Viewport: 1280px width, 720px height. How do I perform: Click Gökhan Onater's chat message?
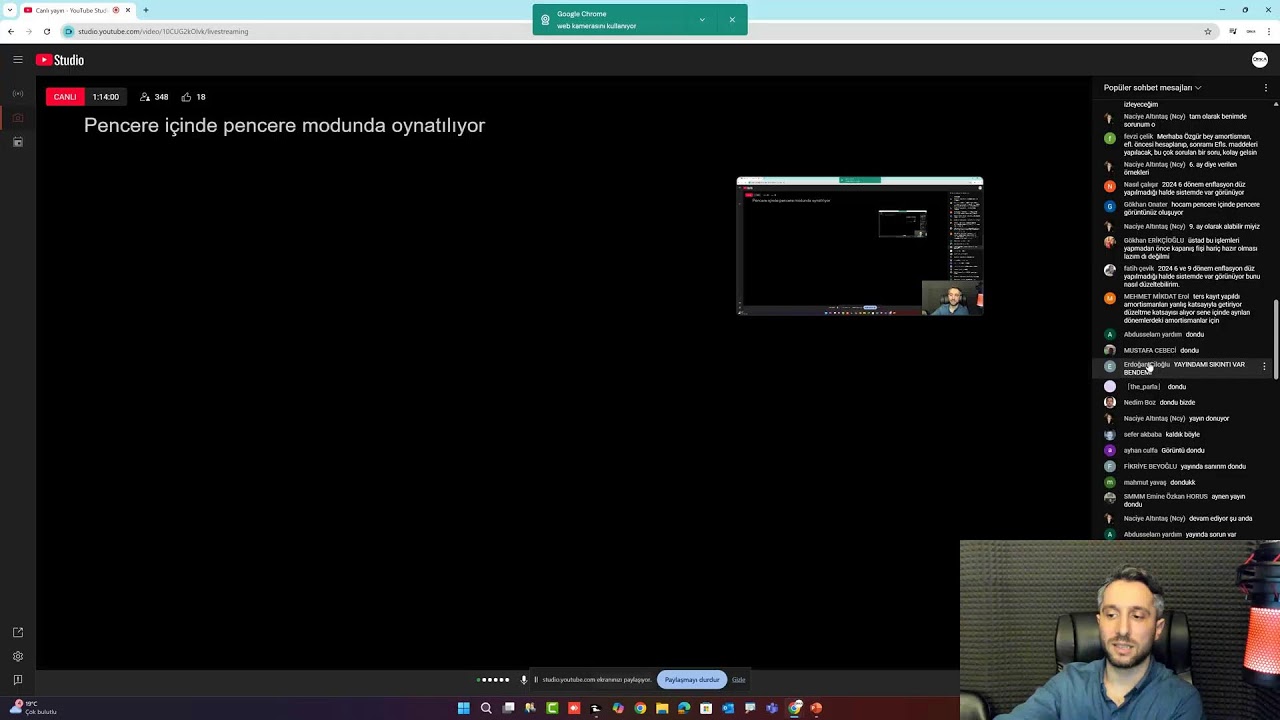(1183, 208)
